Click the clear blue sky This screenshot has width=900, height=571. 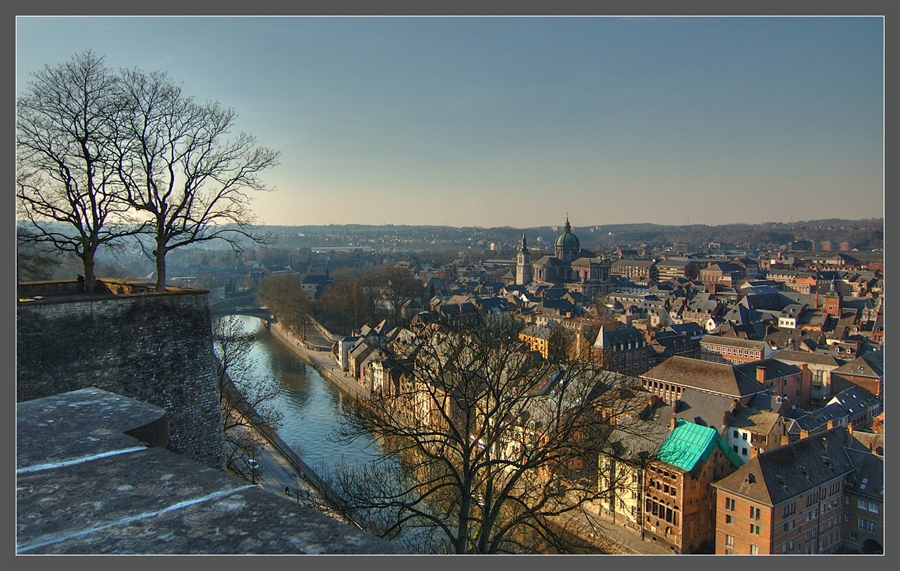500,100
